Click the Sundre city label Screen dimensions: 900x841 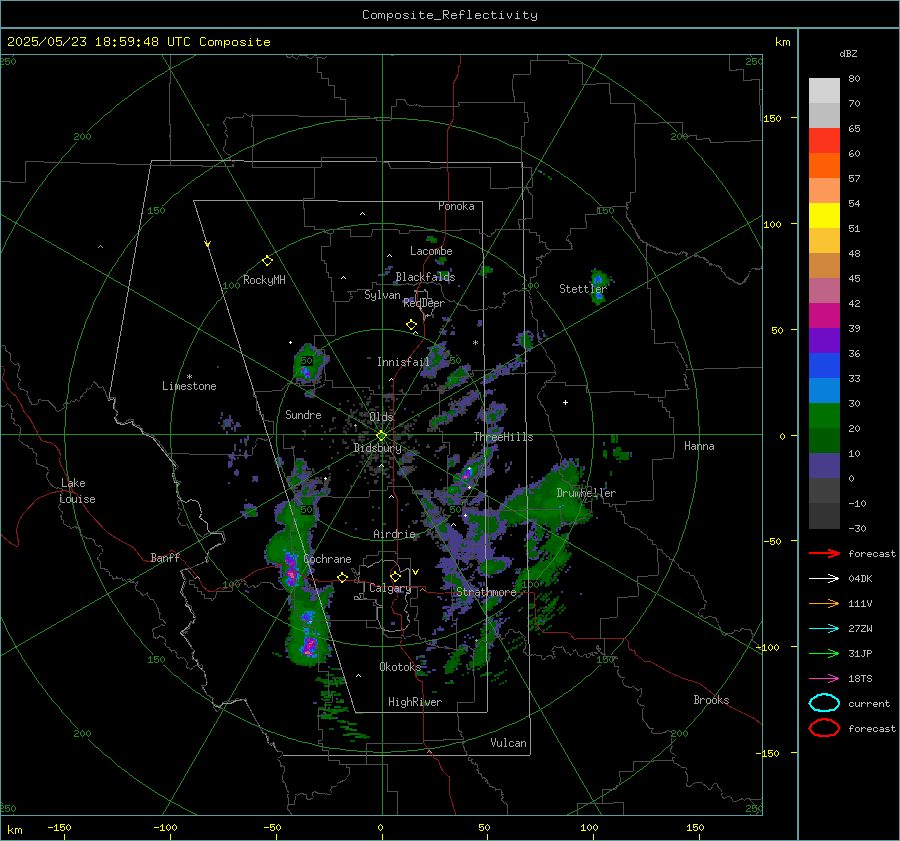tap(303, 415)
